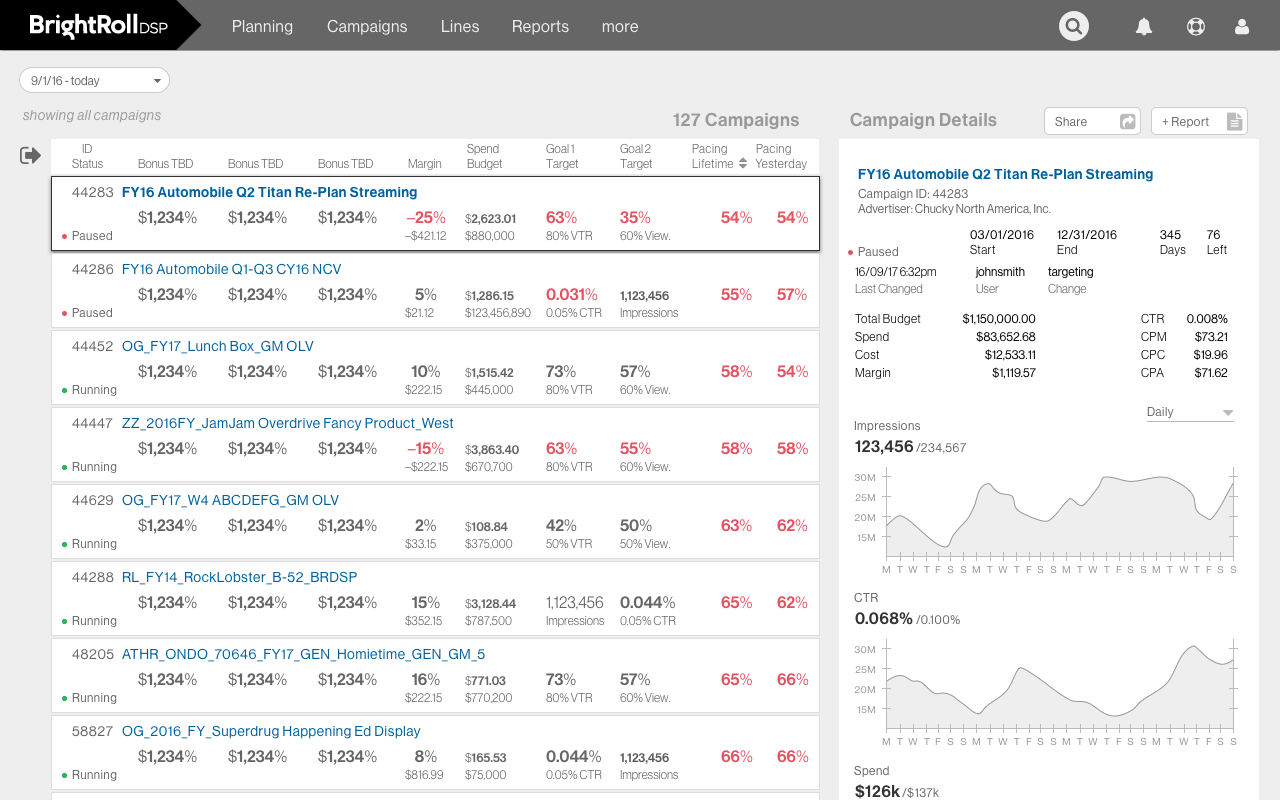Switch to the Planning section

click(262, 26)
